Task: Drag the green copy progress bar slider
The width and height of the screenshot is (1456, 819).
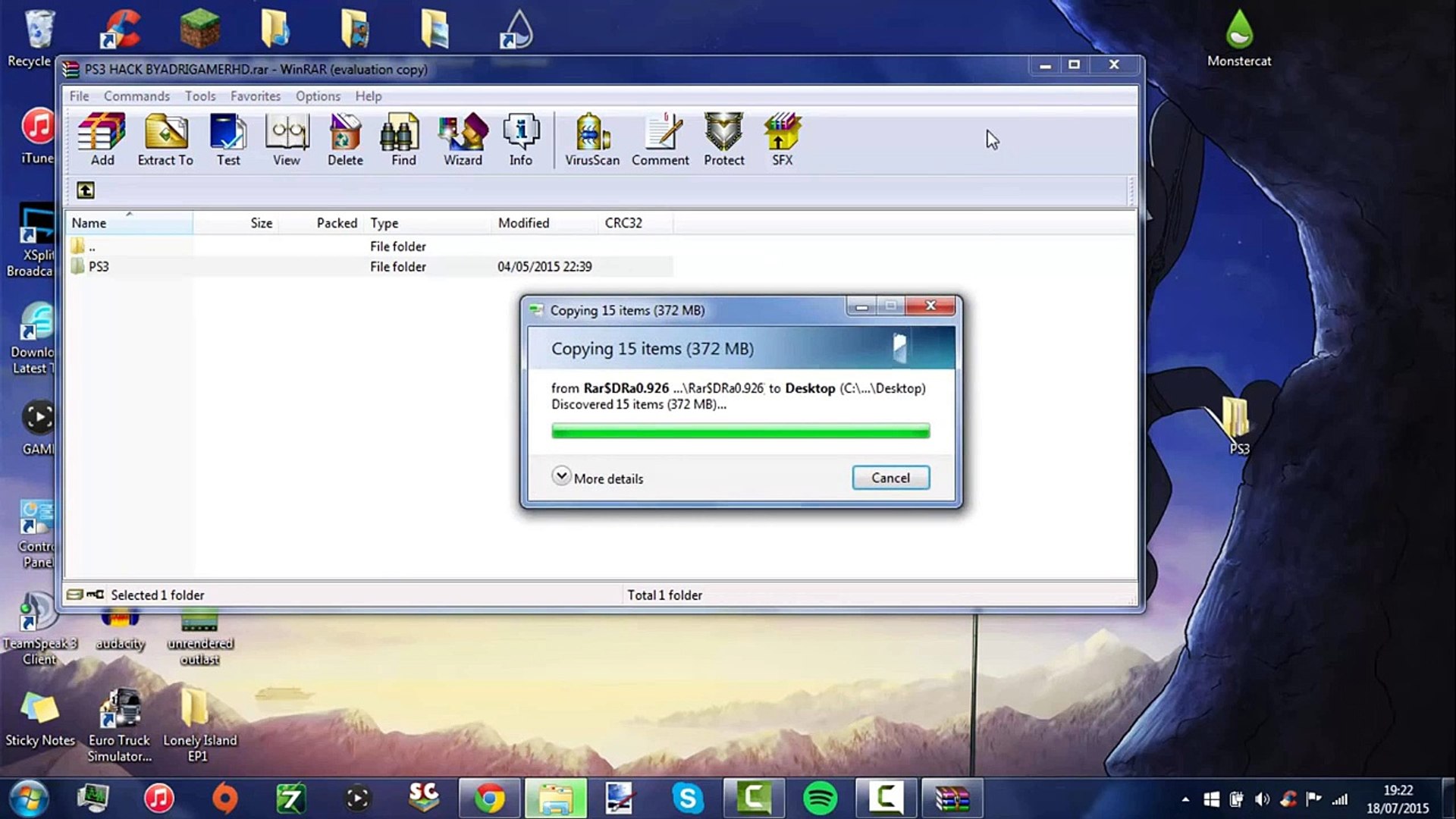Action: point(740,430)
